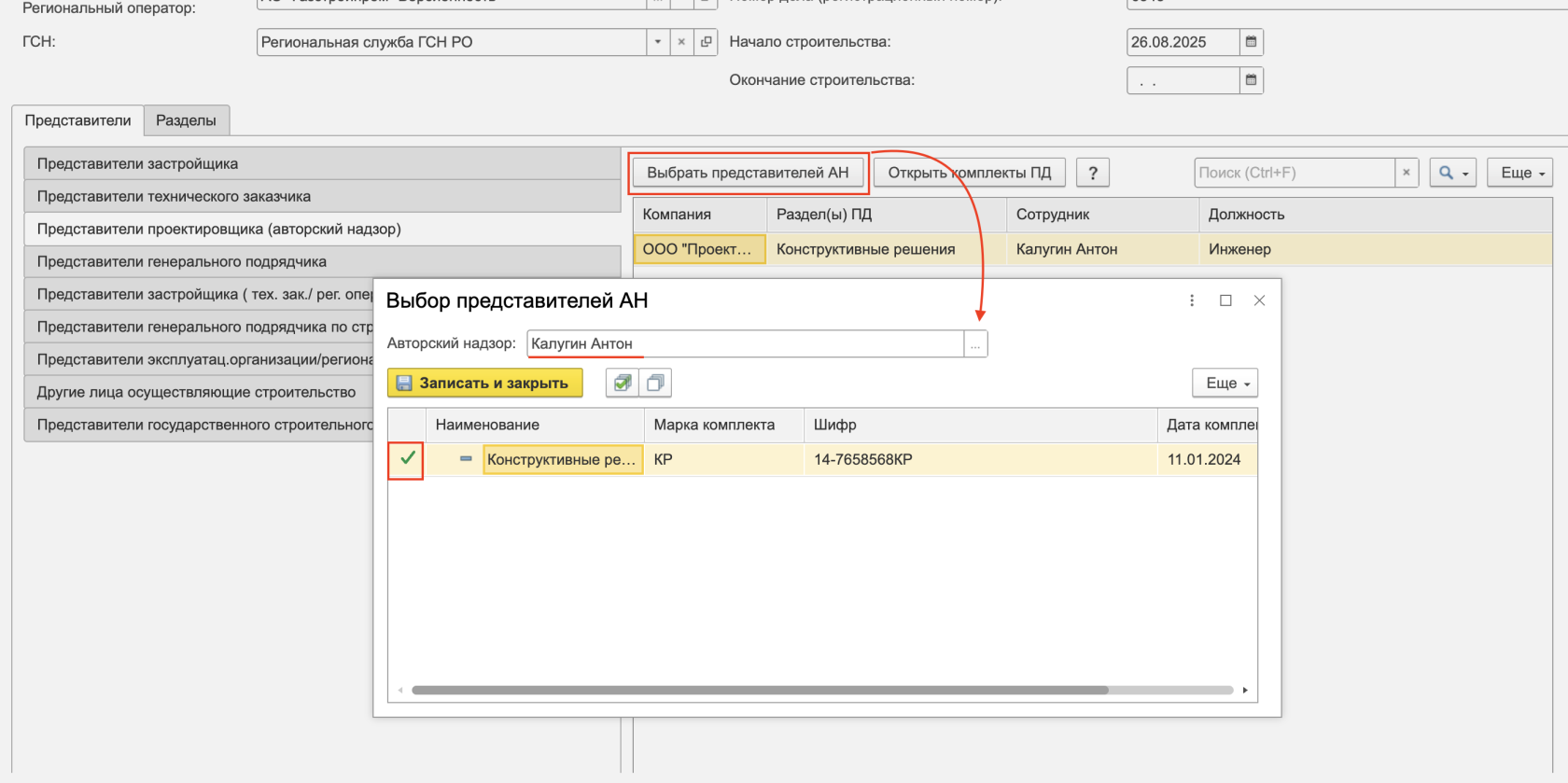
Task: Select the Инженер position cell
Action: (1375, 249)
